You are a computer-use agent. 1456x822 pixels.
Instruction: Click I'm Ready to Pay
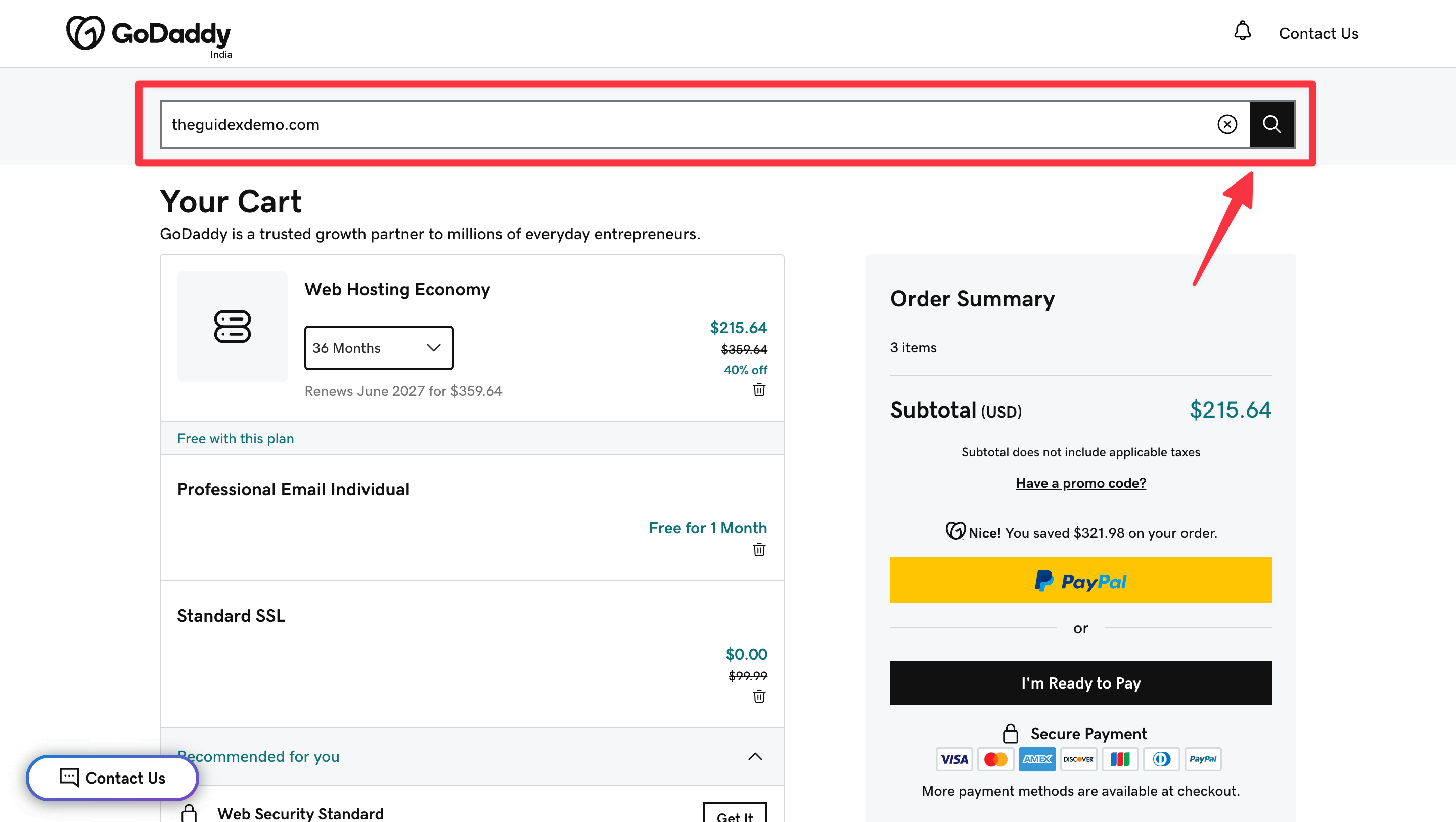[x=1081, y=683]
